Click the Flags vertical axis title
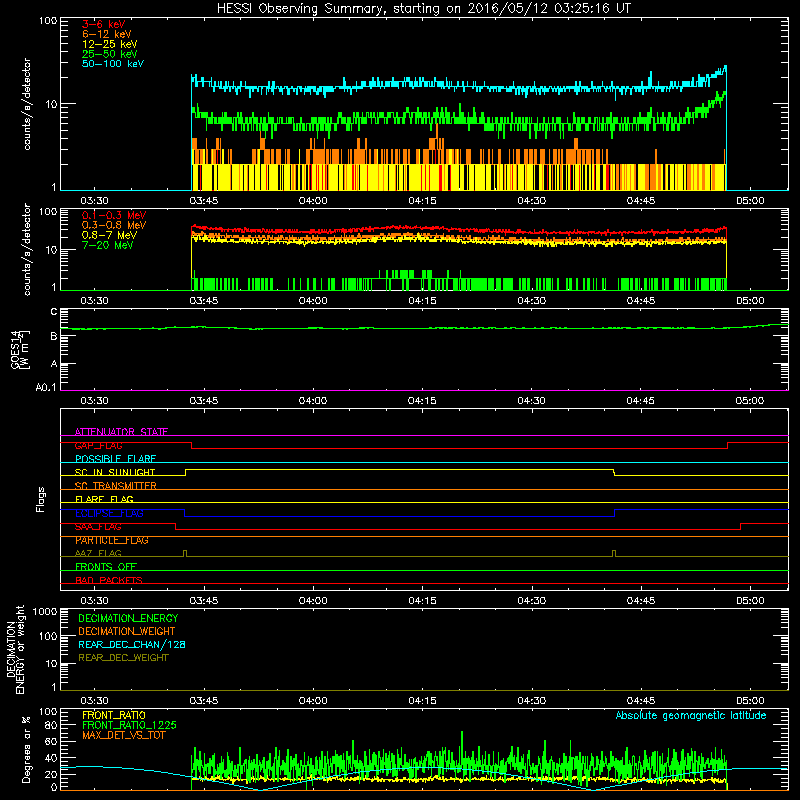 [x=41, y=499]
